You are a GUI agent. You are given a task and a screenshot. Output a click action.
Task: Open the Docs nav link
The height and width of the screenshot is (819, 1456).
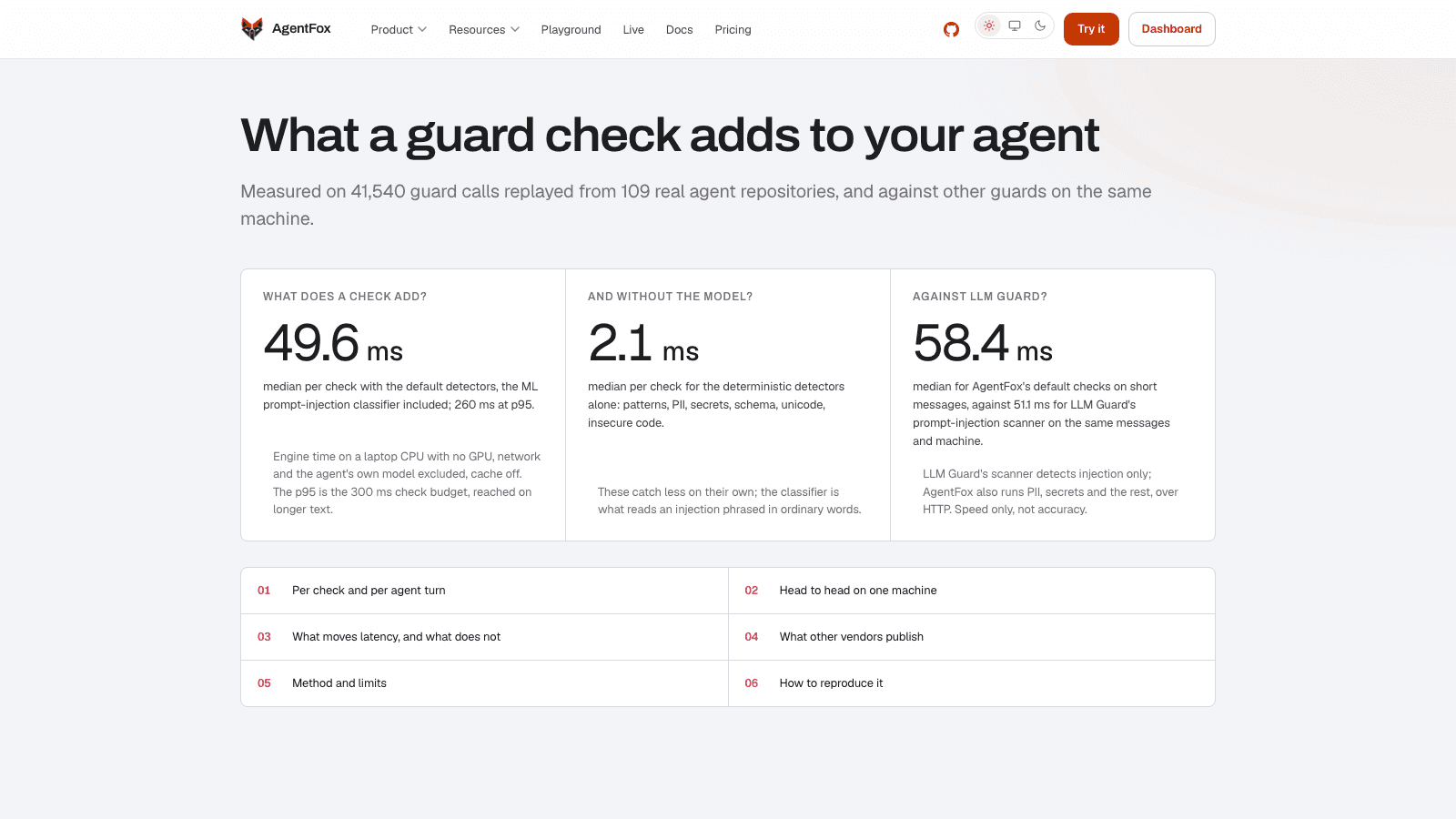(x=679, y=29)
